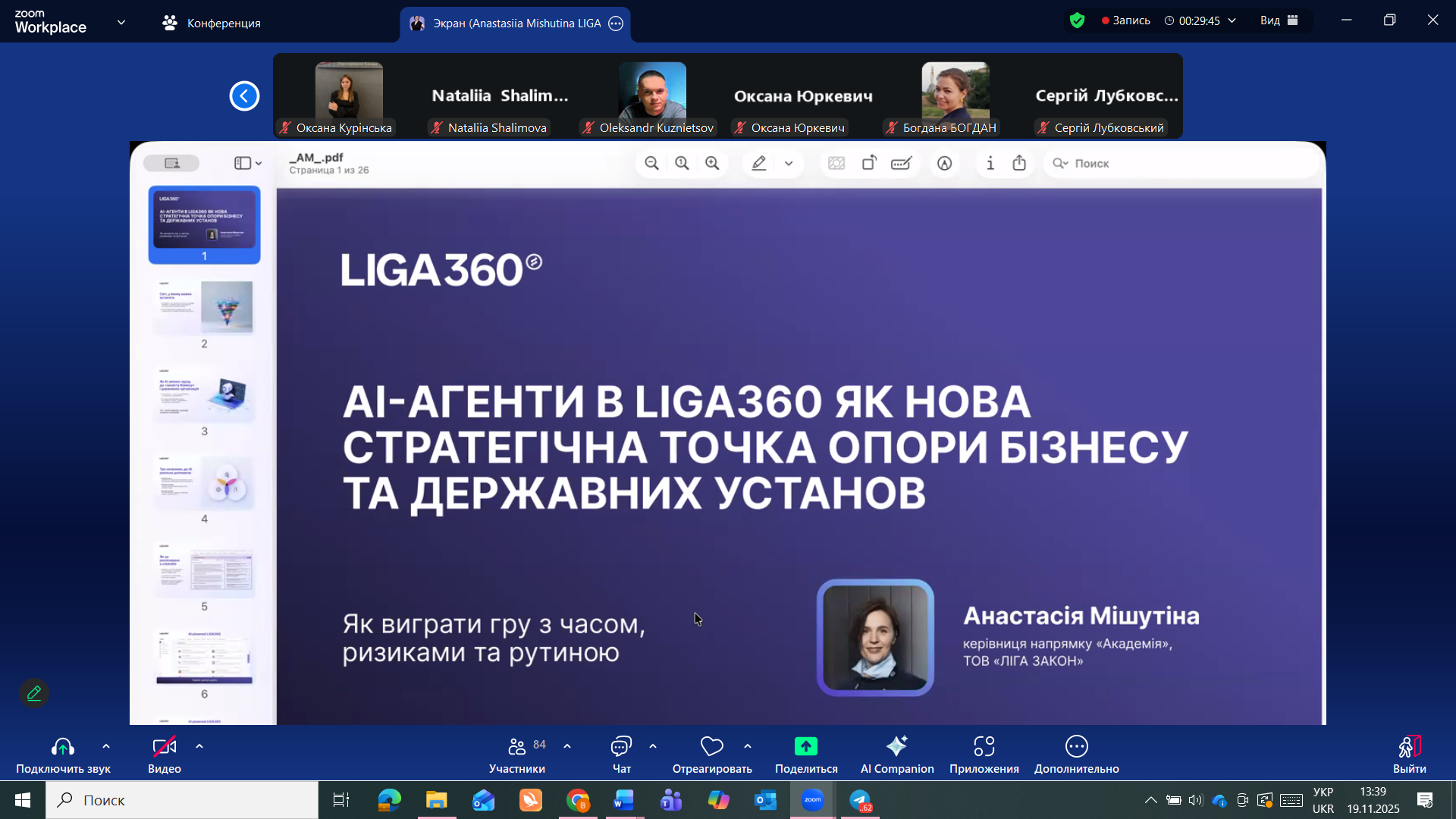
Task: Switch to the Конференция tab
Action: tap(212, 23)
